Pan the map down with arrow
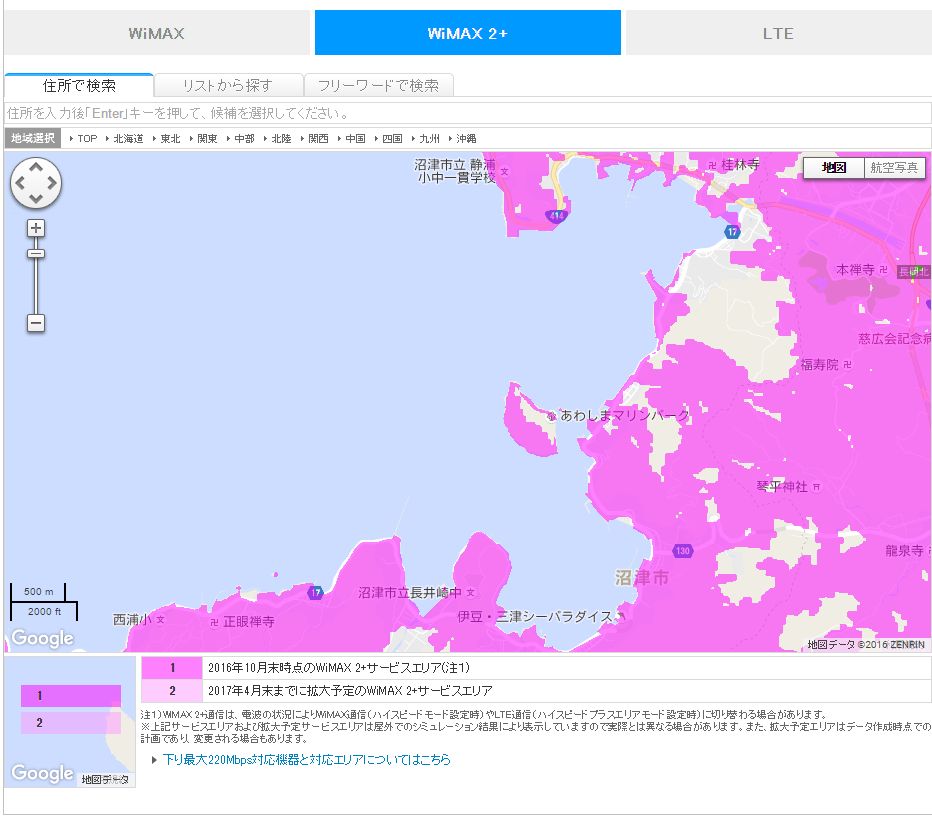Viewport: 932px width, 819px height. pos(36,199)
